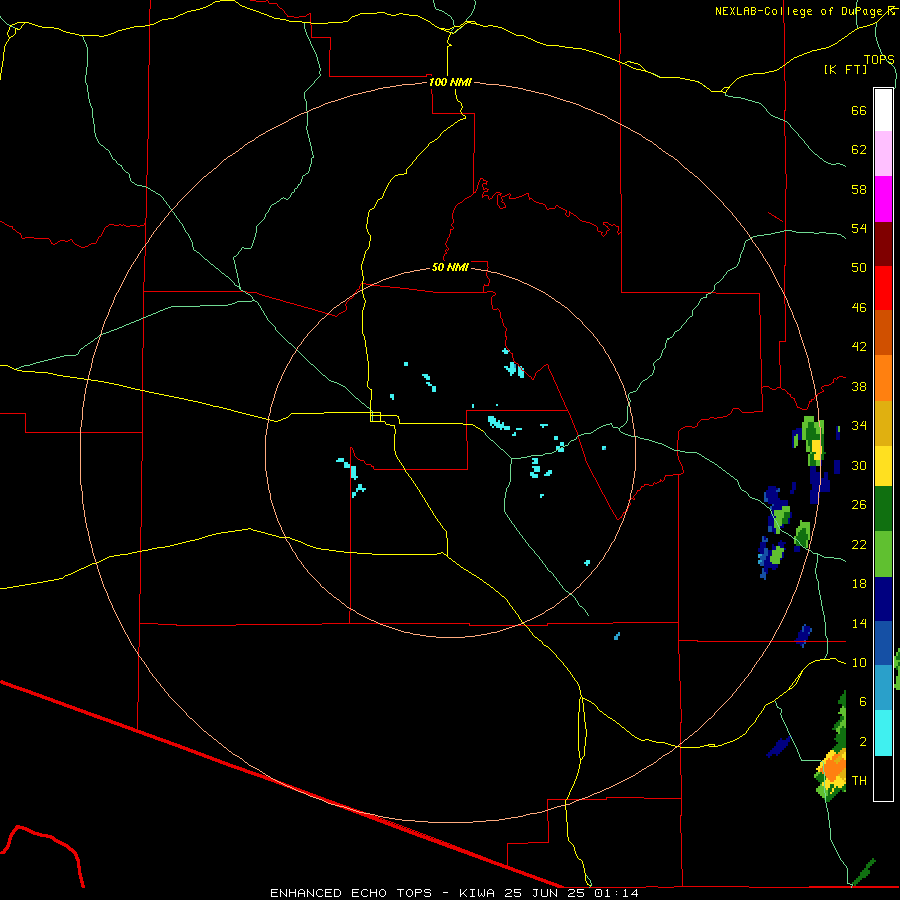Click the black TH swatch in legend
900x900 pixels.
883,778
